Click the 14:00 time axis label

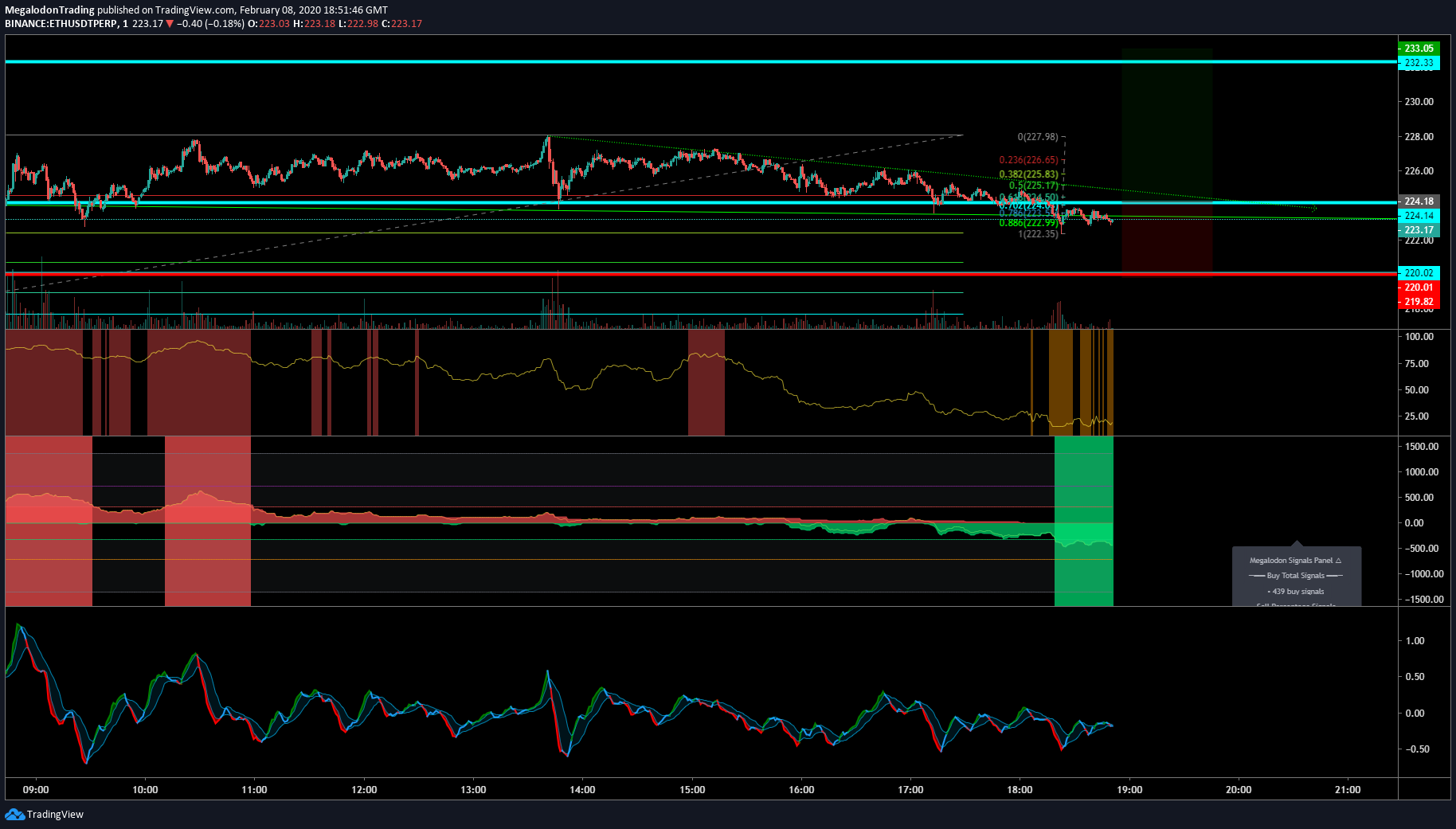pyautogui.click(x=582, y=790)
